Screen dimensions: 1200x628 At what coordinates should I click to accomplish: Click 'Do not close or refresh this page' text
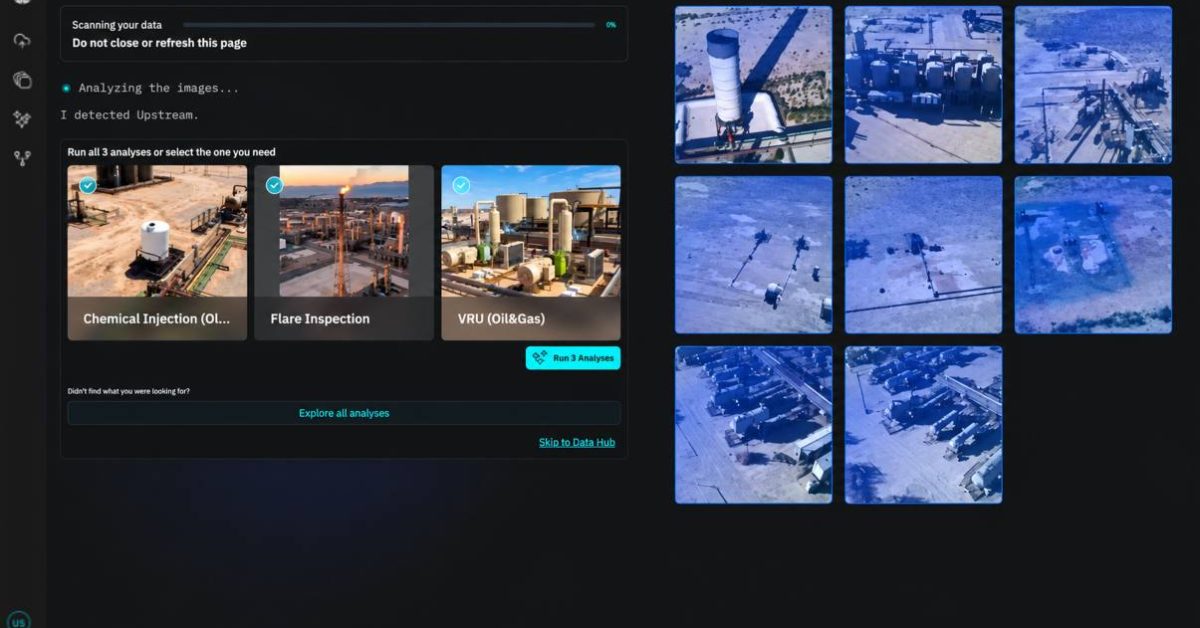[x=159, y=43]
